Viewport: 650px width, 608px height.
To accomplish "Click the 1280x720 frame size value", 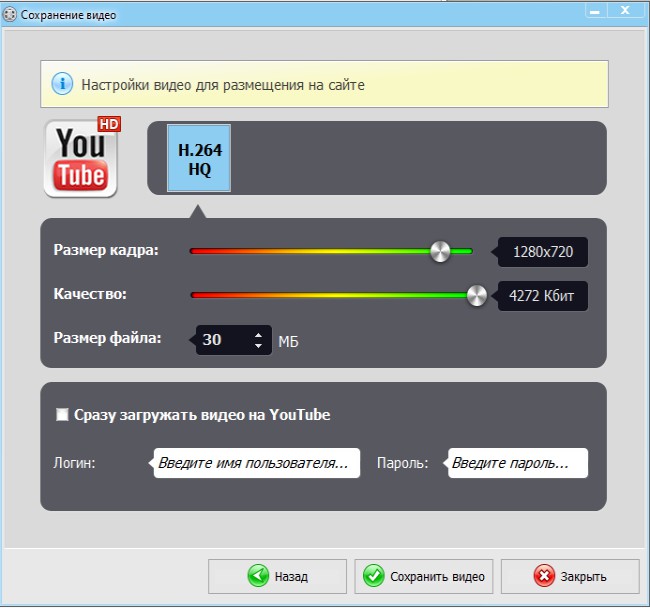I will pyautogui.click(x=543, y=252).
